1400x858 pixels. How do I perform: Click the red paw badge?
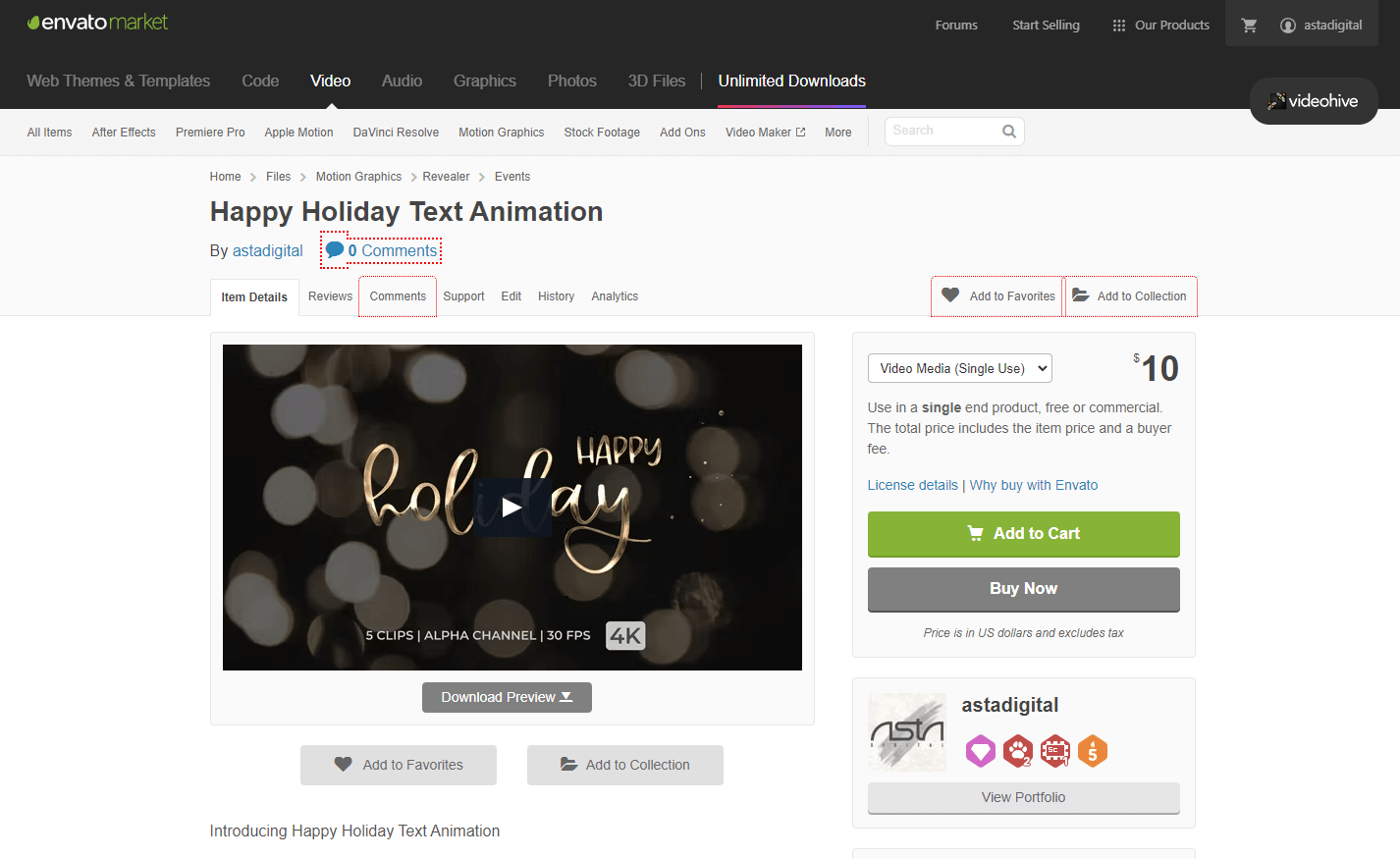click(x=1018, y=751)
